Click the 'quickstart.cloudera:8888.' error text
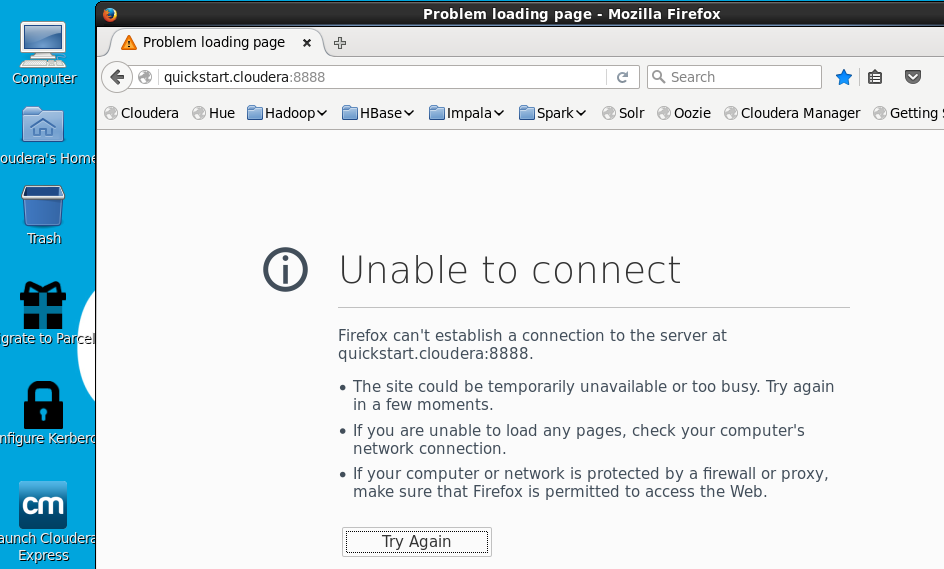Image resolution: width=944 pixels, height=569 pixels. (435, 353)
